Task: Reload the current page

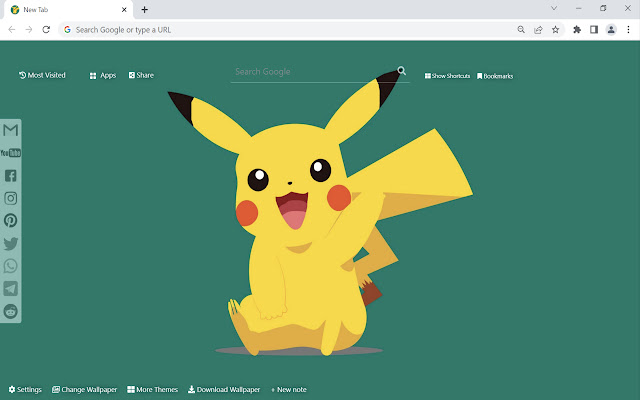Action: click(46, 29)
